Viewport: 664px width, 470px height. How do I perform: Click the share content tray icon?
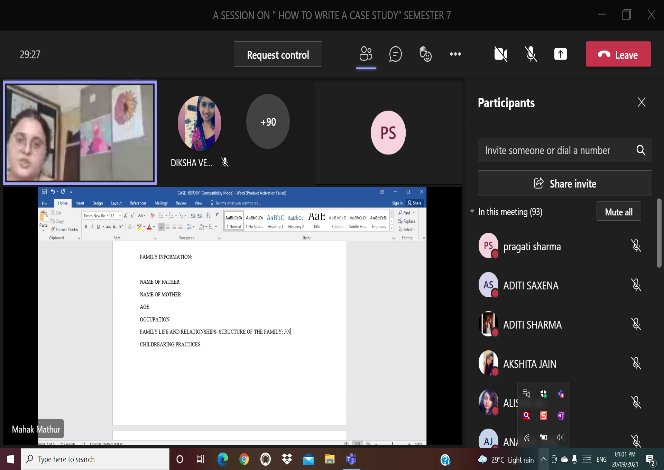(x=560, y=54)
